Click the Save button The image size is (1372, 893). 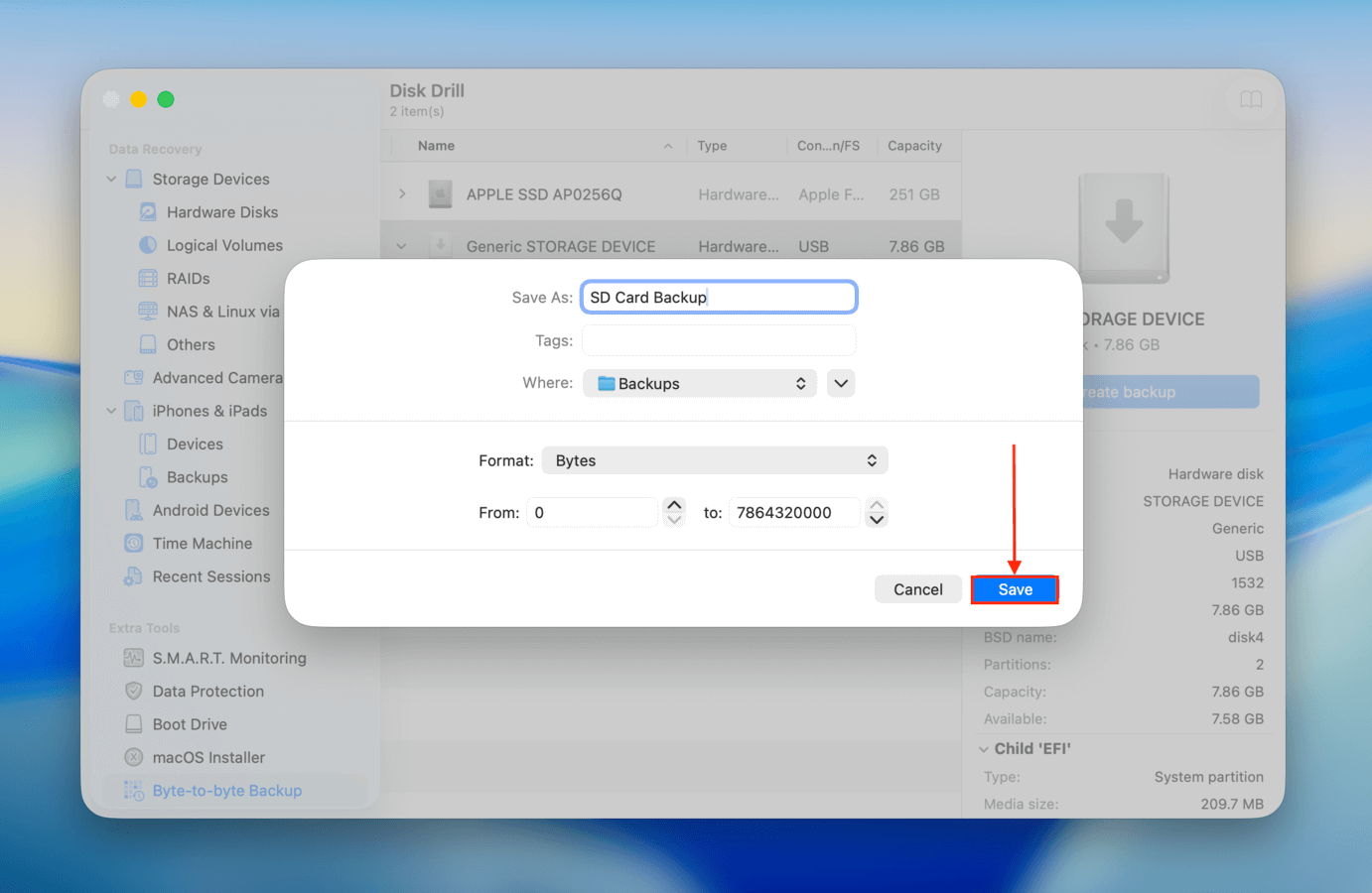pyautogui.click(x=1015, y=588)
